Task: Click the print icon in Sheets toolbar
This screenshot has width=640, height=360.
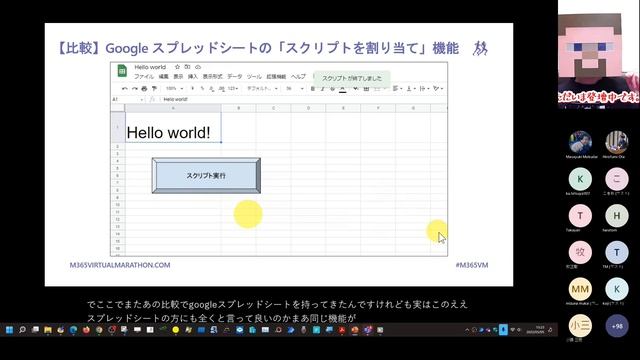Action: click(144, 89)
